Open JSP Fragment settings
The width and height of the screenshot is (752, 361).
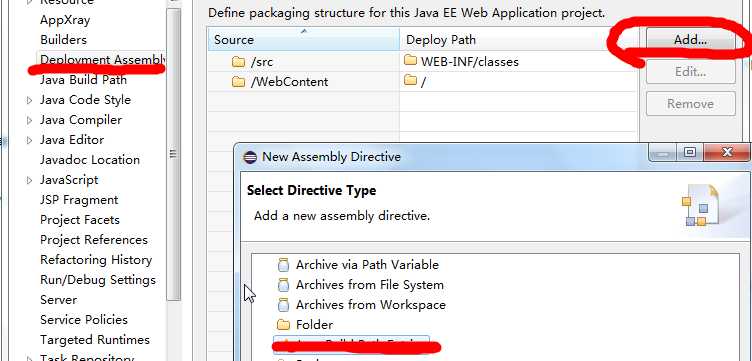(x=79, y=199)
